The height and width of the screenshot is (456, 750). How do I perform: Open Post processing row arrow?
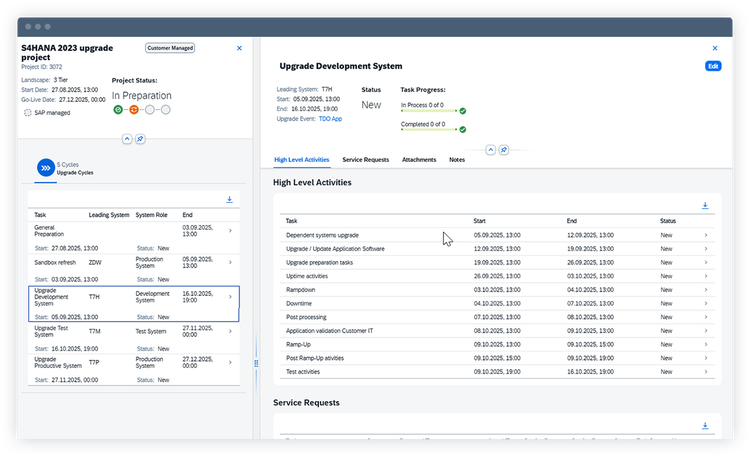click(706, 317)
